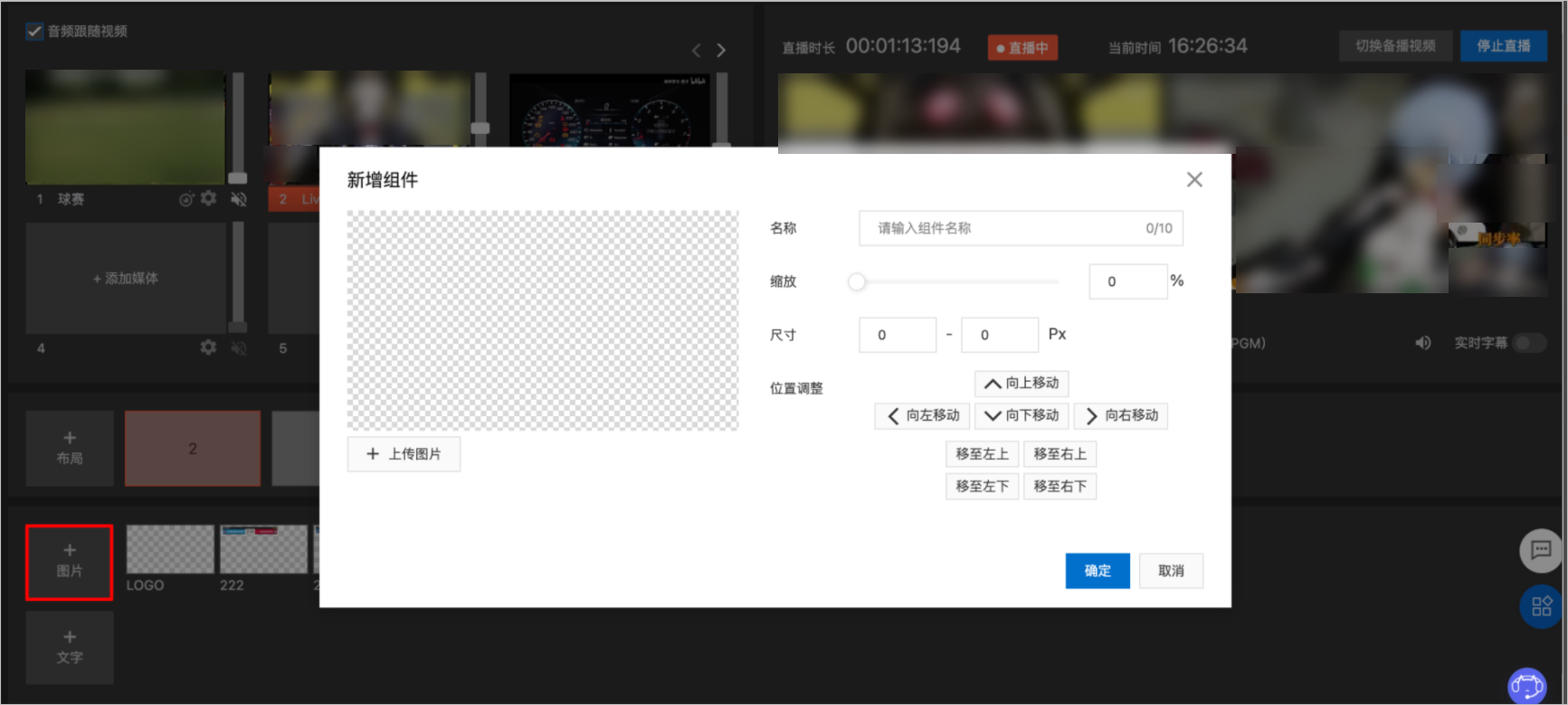Screen dimensions: 1568x705
Task: Select the LOGO image thumbnail
Action: click(170, 549)
